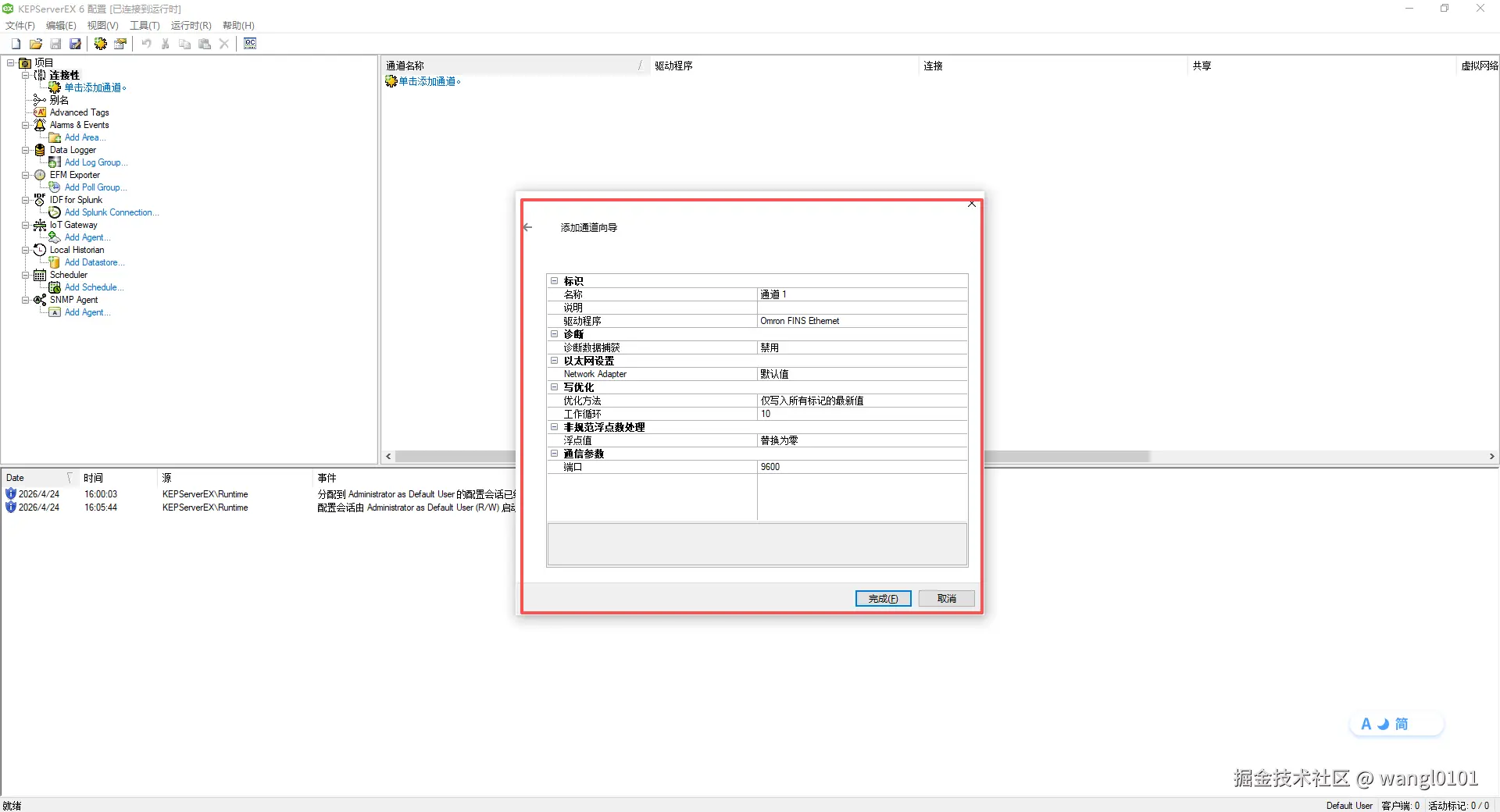Click the 工作循环 value 10
Viewport: 1500px width, 812px height.
[x=862, y=414]
